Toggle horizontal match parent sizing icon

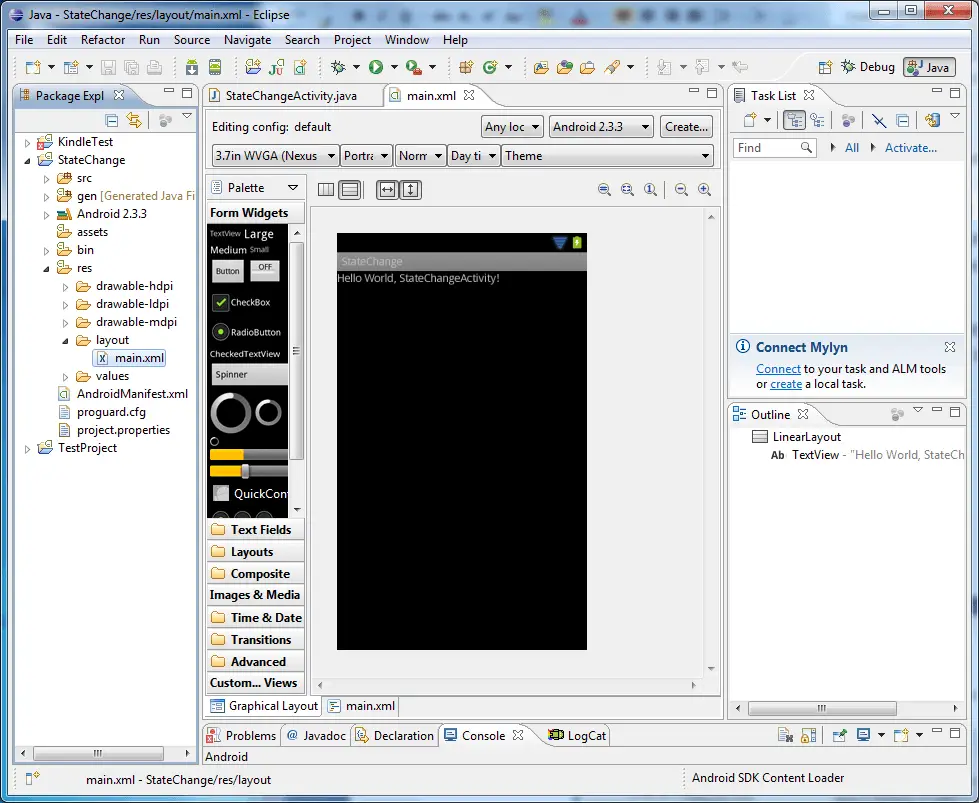tap(387, 189)
